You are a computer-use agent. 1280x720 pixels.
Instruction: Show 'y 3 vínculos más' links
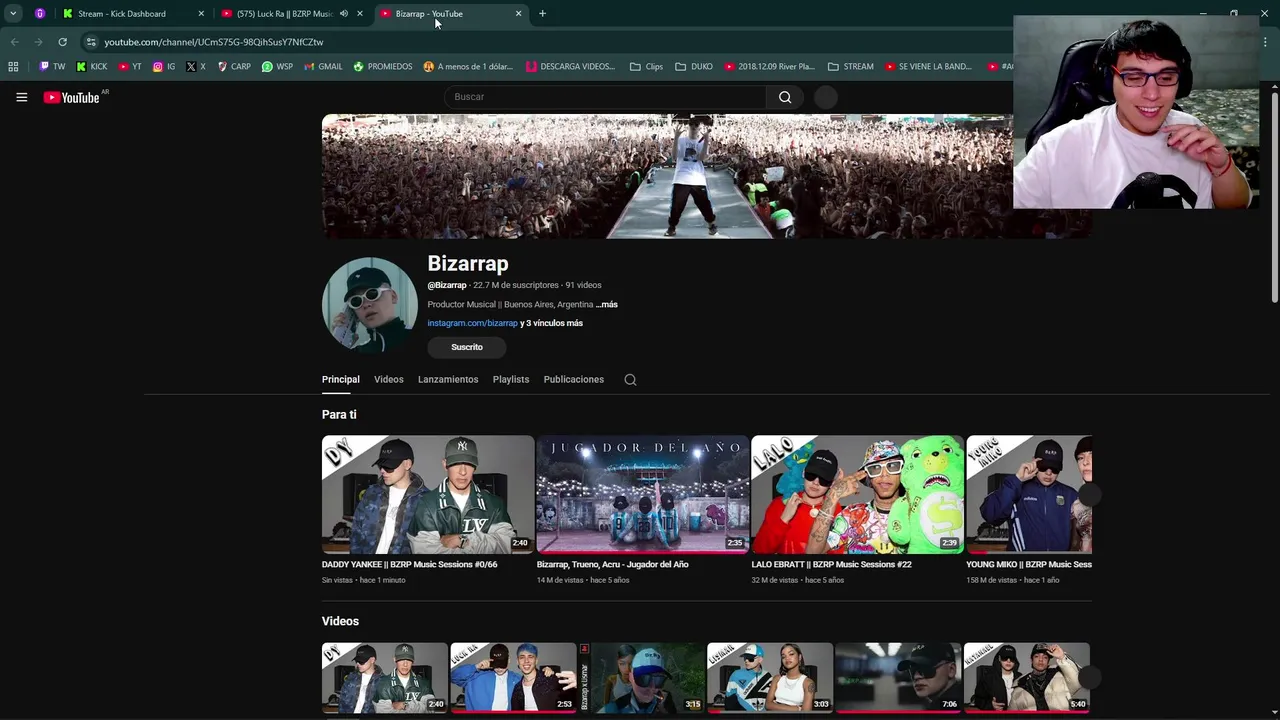[551, 323]
